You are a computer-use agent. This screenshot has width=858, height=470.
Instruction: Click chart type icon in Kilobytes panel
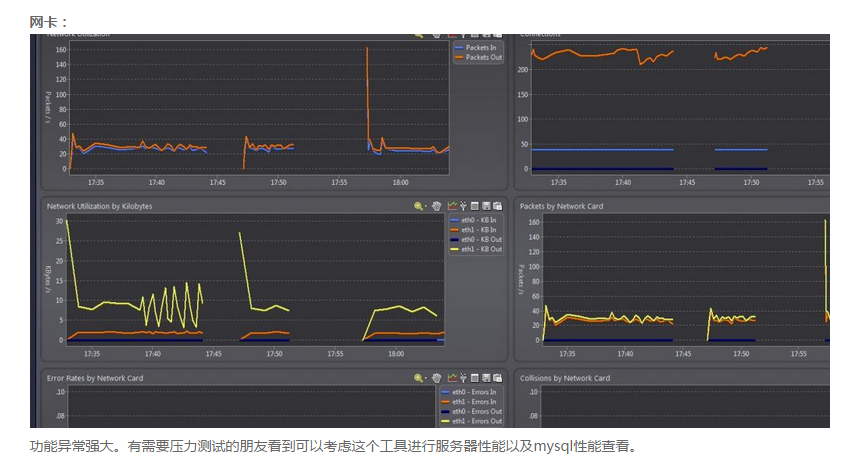[x=452, y=206]
